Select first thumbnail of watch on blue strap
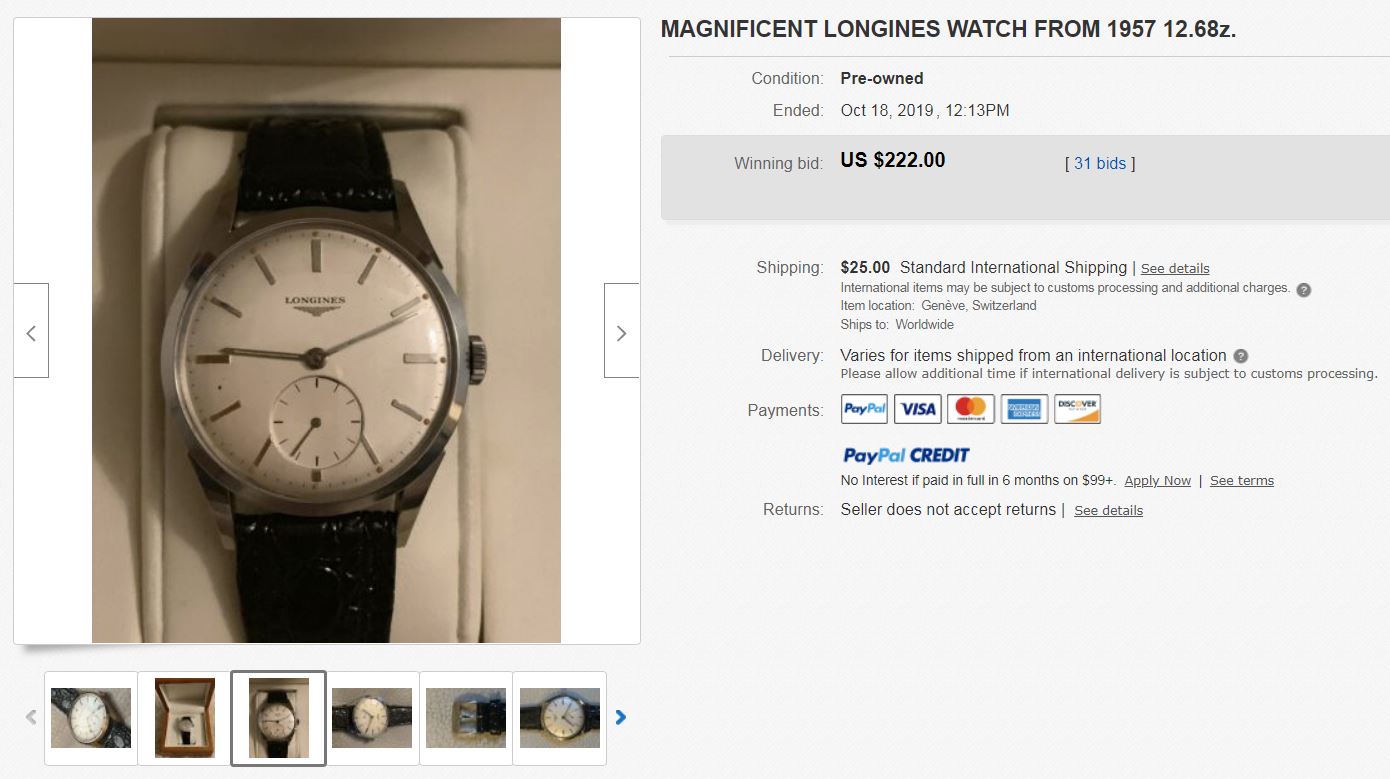This screenshot has width=1390, height=779. (91, 718)
